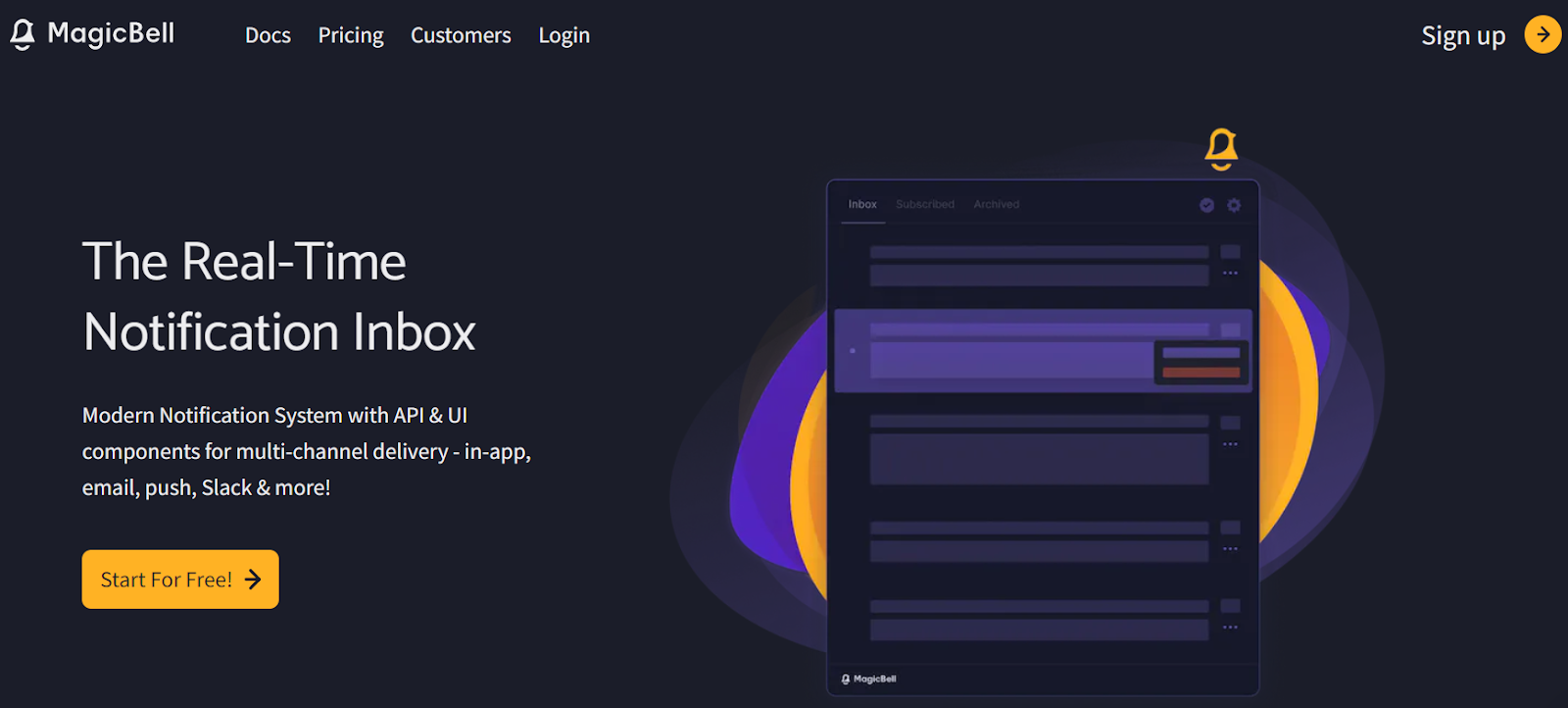1568x708 pixels.
Task: Select the red option in notification popup menu
Action: [1200, 373]
